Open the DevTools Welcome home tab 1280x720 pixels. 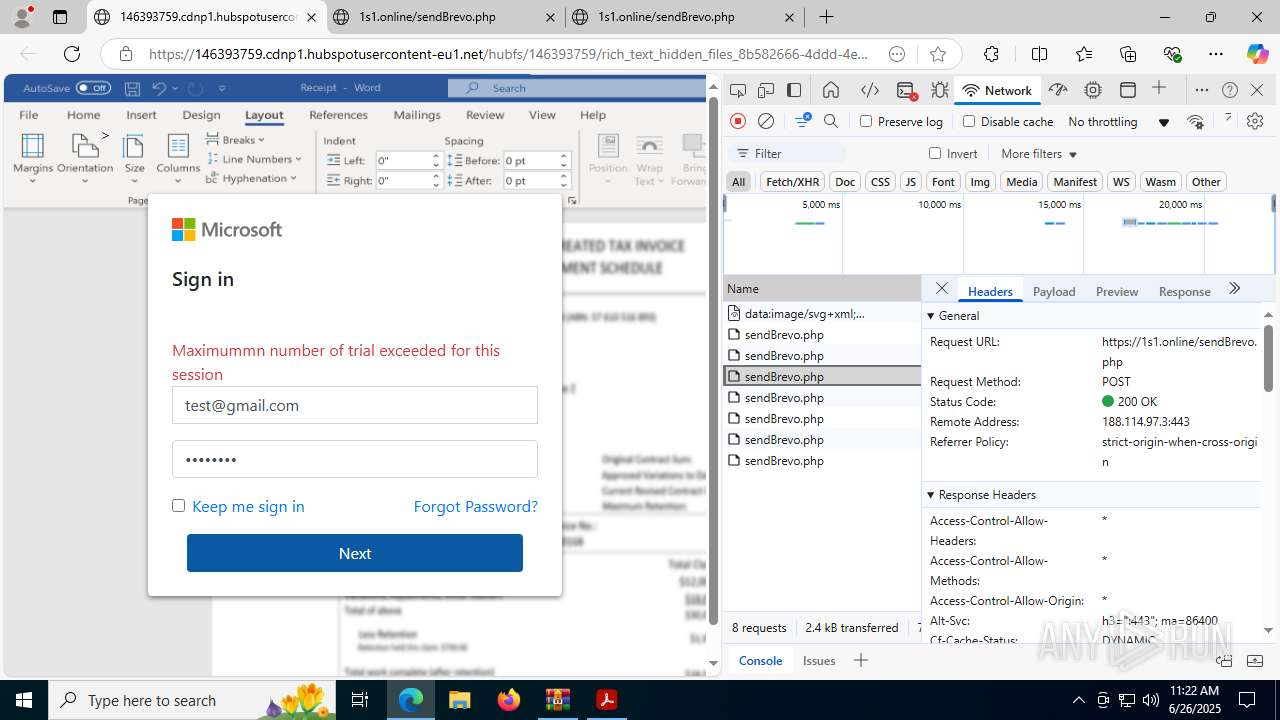tap(831, 90)
